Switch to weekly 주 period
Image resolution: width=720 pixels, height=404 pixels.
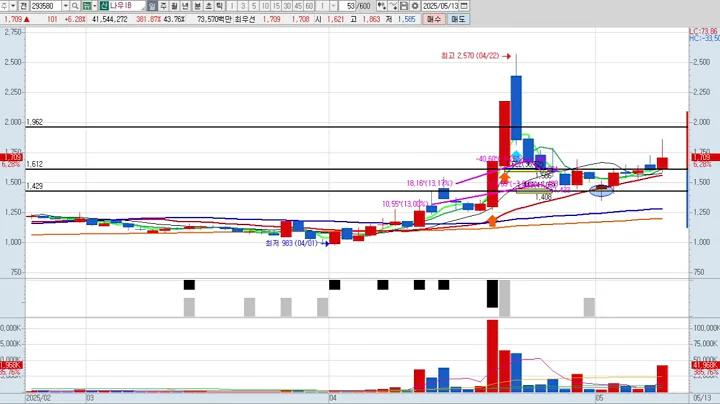pos(163,6)
